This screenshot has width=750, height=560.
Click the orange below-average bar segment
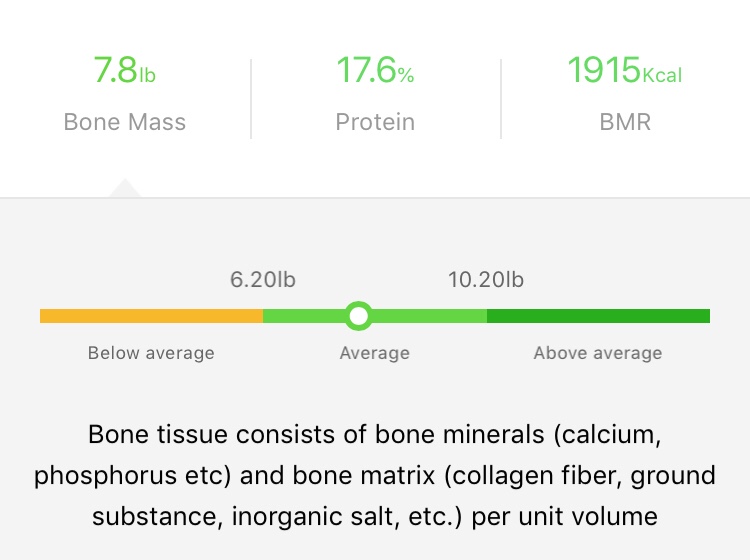(151, 316)
